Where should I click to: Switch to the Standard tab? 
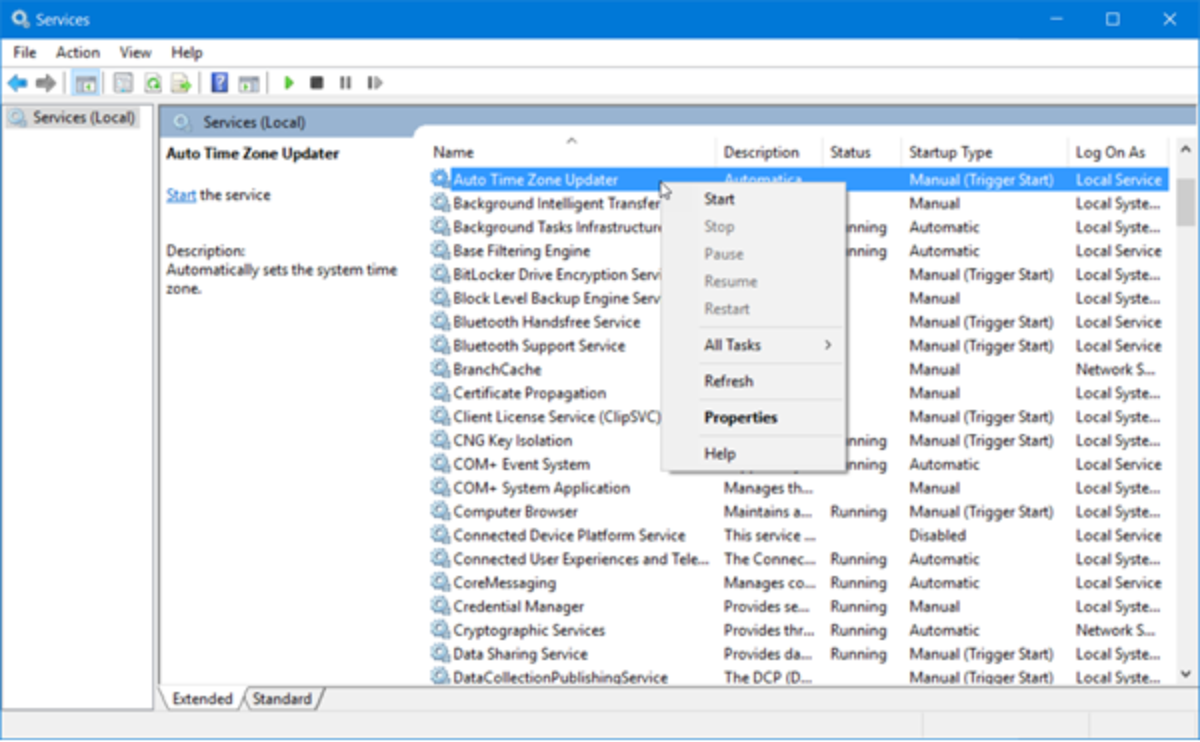coord(282,699)
